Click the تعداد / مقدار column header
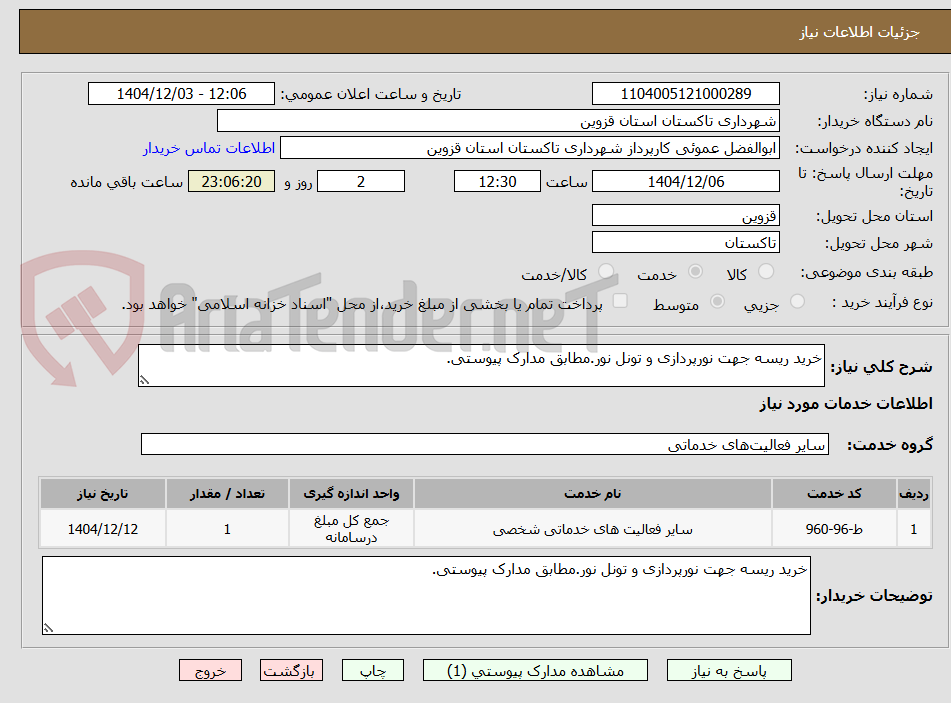Screen dimensions: 951x703 (227, 494)
